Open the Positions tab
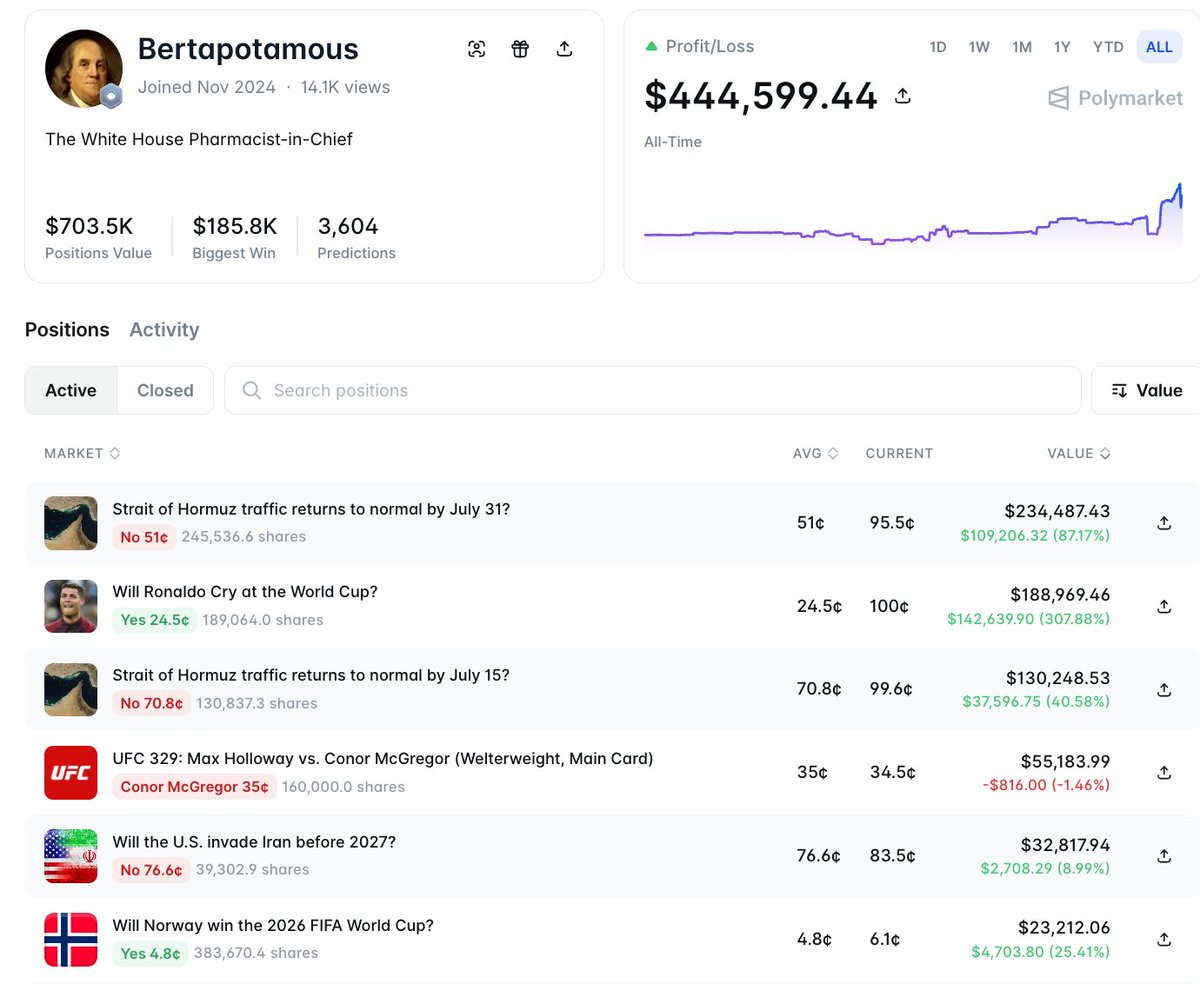Viewport: 1200px width, 984px height. (x=67, y=329)
